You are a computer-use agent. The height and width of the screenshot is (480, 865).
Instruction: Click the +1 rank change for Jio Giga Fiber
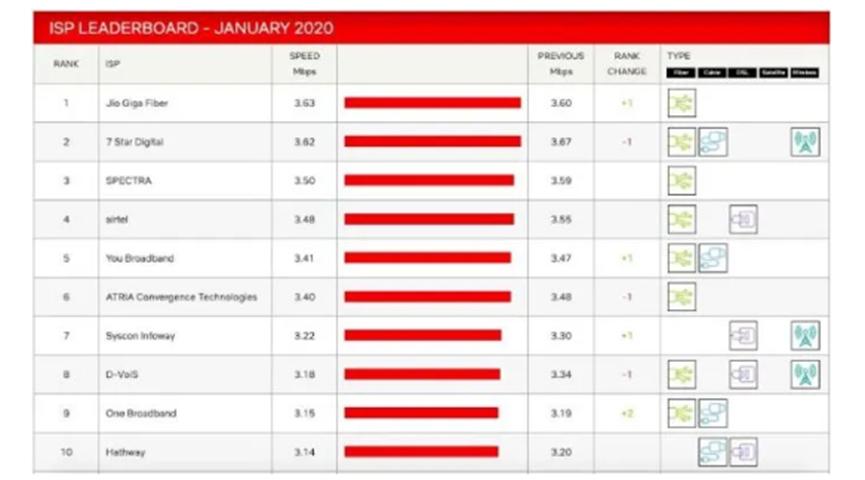coord(627,103)
